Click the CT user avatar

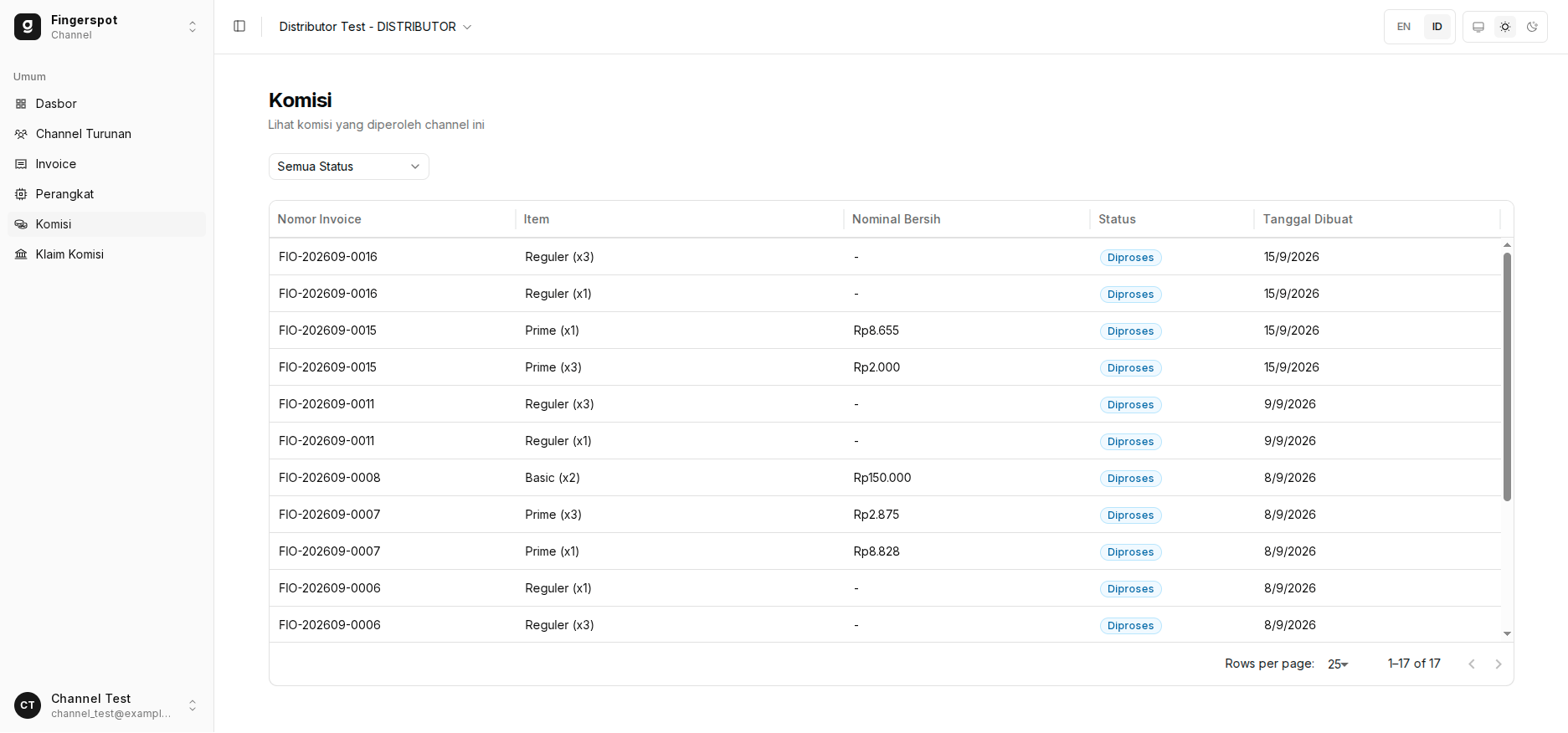click(x=28, y=705)
